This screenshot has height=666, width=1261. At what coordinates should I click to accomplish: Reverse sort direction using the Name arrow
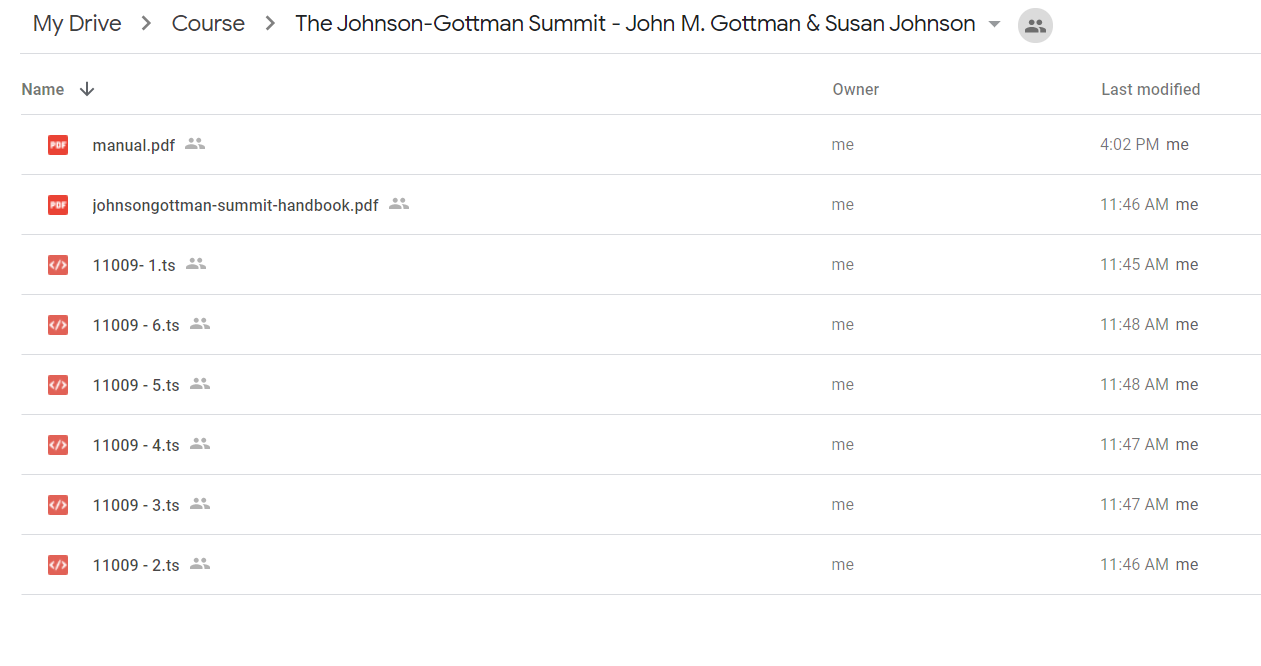pyautogui.click(x=87, y=89)
